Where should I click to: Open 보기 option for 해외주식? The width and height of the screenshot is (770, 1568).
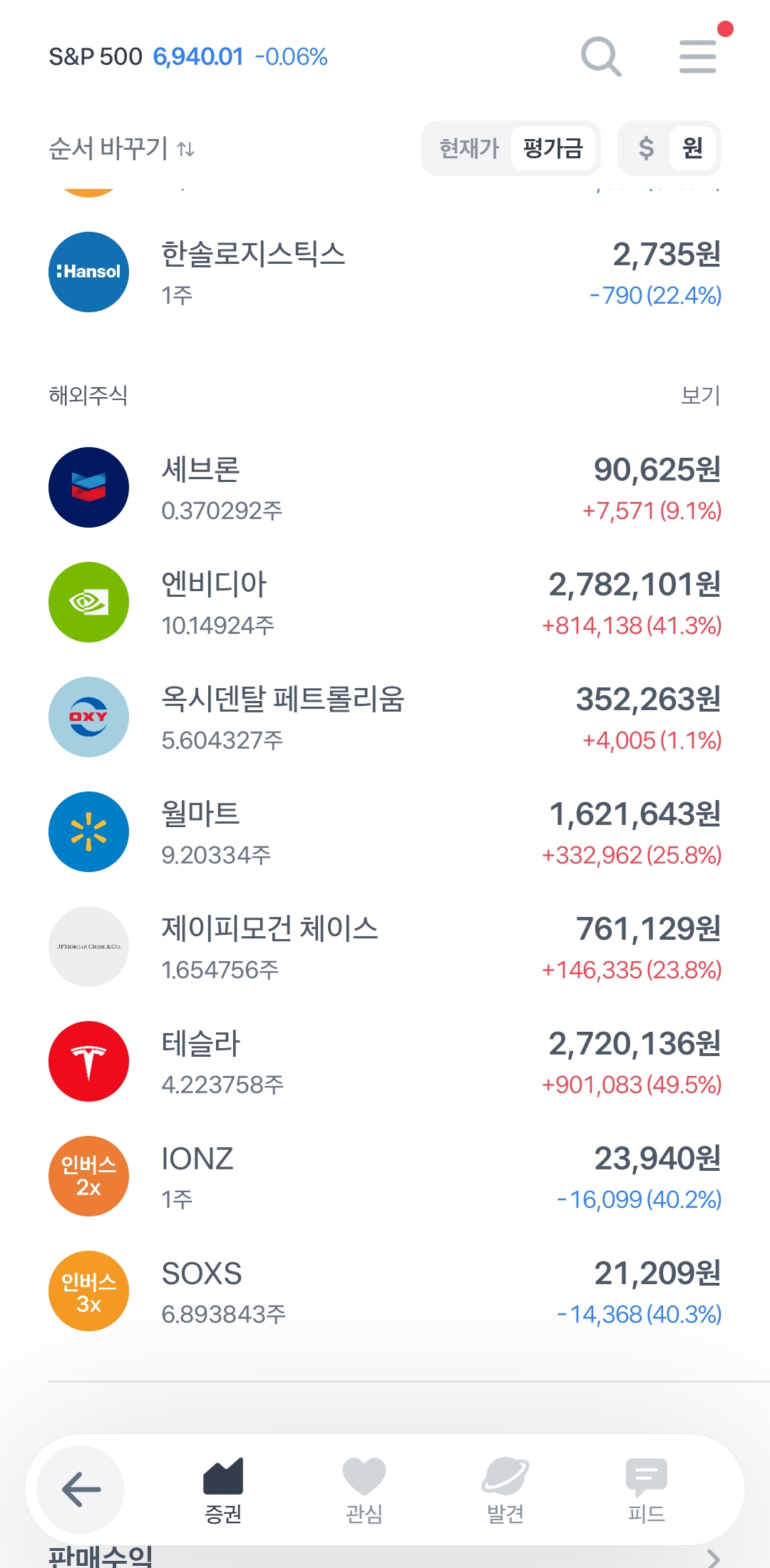coord(700,395)
